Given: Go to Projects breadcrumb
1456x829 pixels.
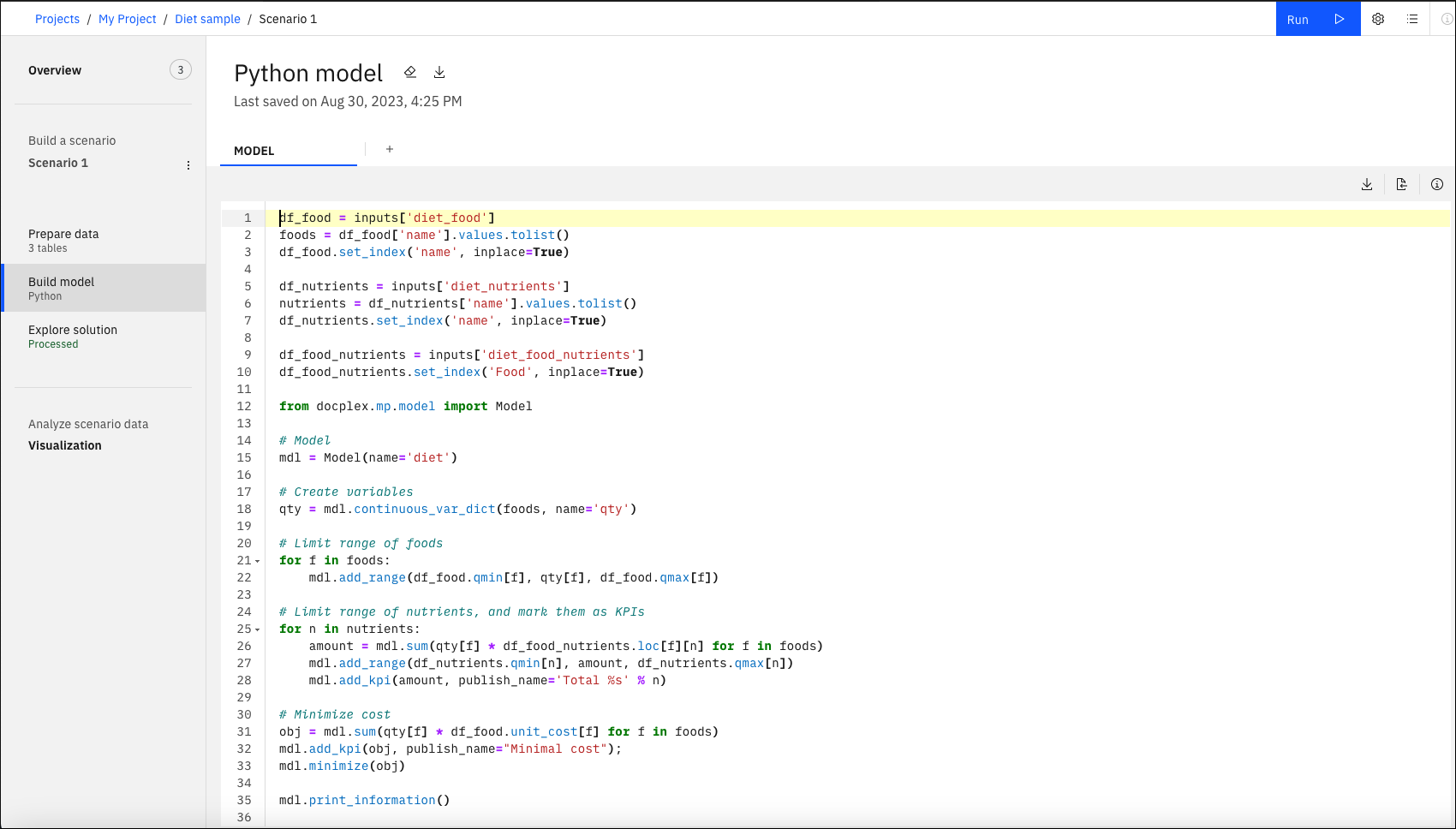Looking at the screenshot, I should point(57,19).
